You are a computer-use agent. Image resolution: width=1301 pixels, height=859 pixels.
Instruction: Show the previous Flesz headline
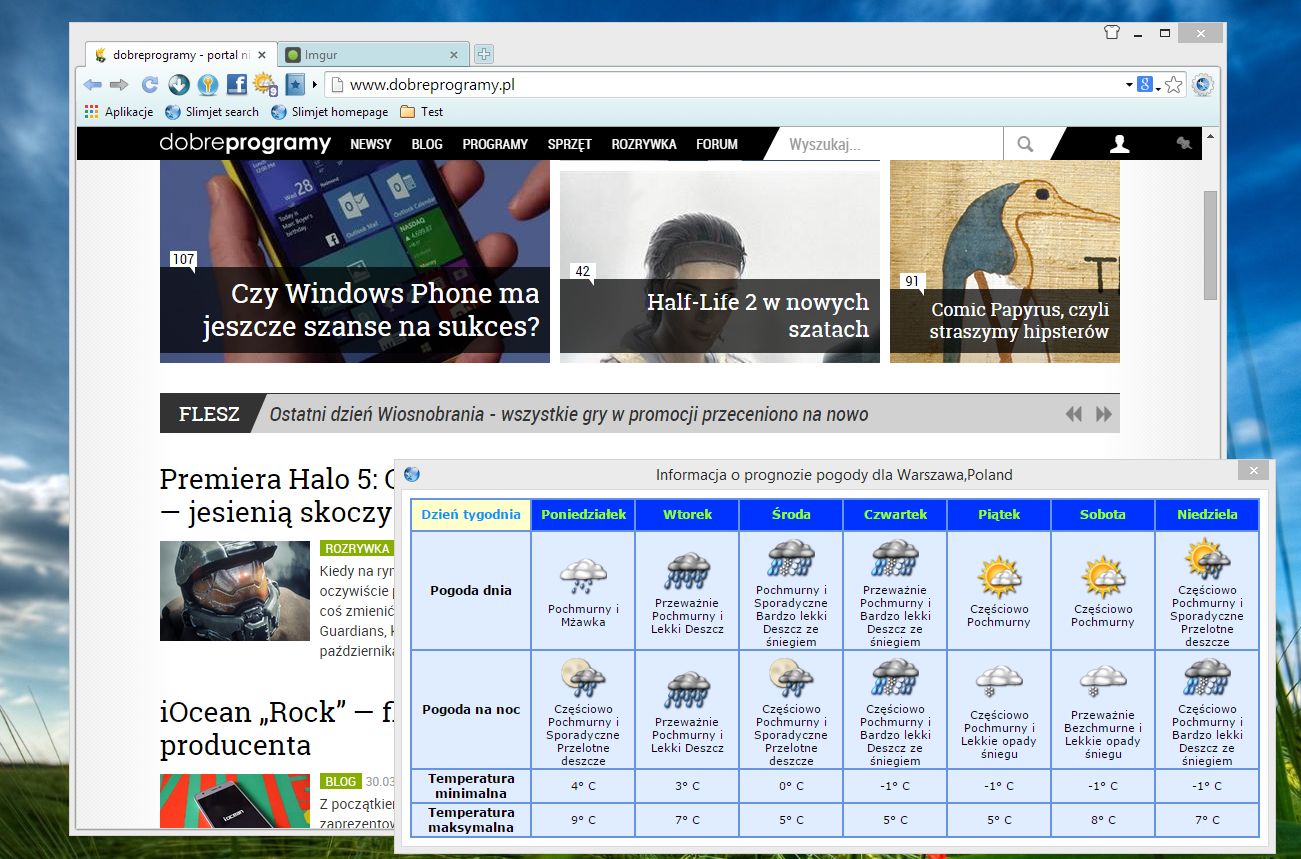click(1074, 414)
